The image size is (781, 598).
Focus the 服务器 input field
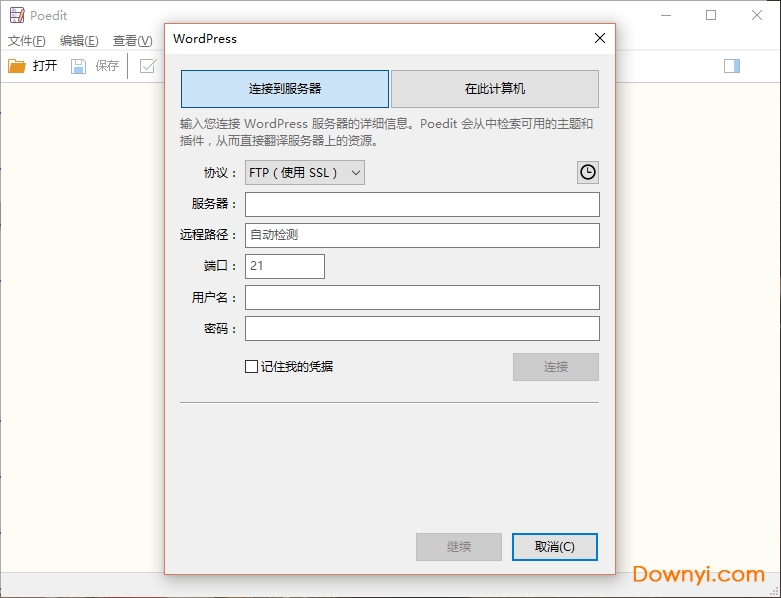pyautogui.click(x=422, y=204)
